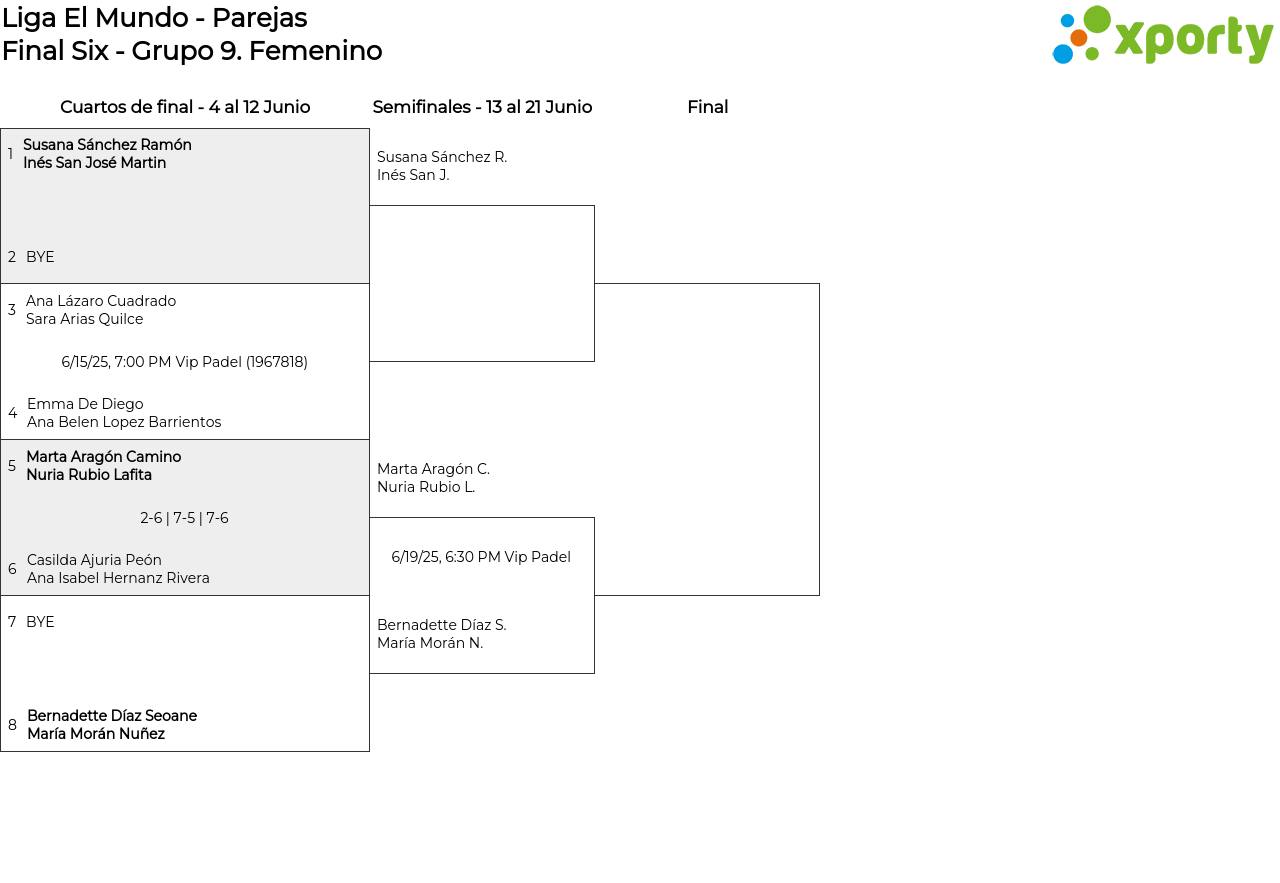Viewport: 1280px width, 883px height.
Task: Click the BYE slot at seed 7
Action: pos(40,622)
